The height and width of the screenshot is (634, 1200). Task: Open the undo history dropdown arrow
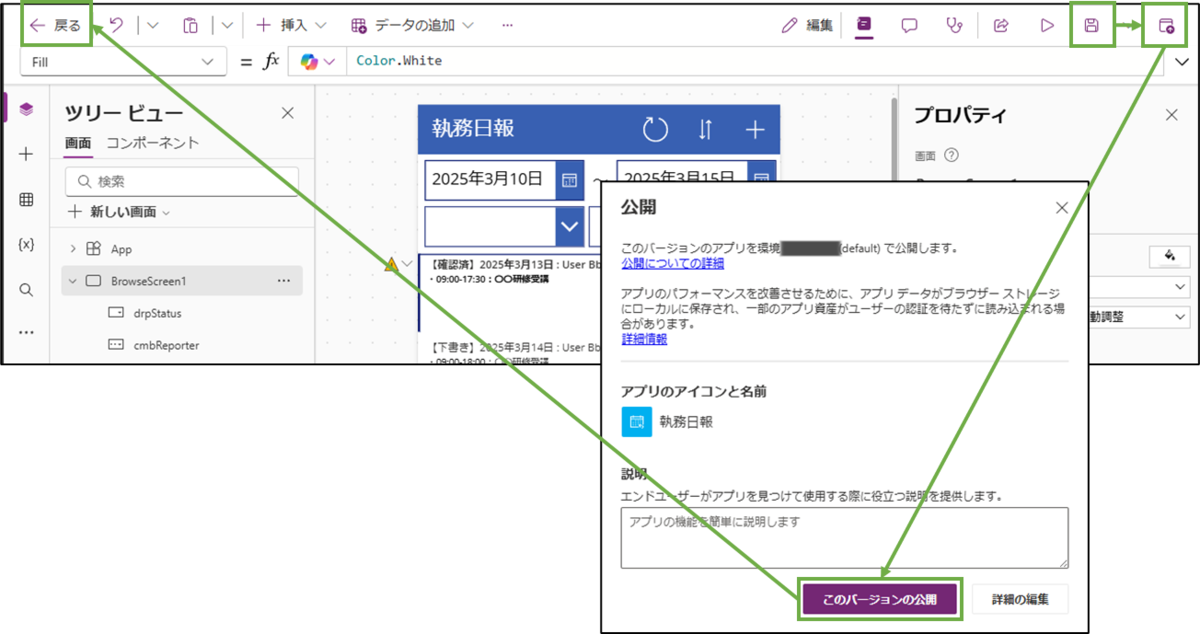pos(152,25)
